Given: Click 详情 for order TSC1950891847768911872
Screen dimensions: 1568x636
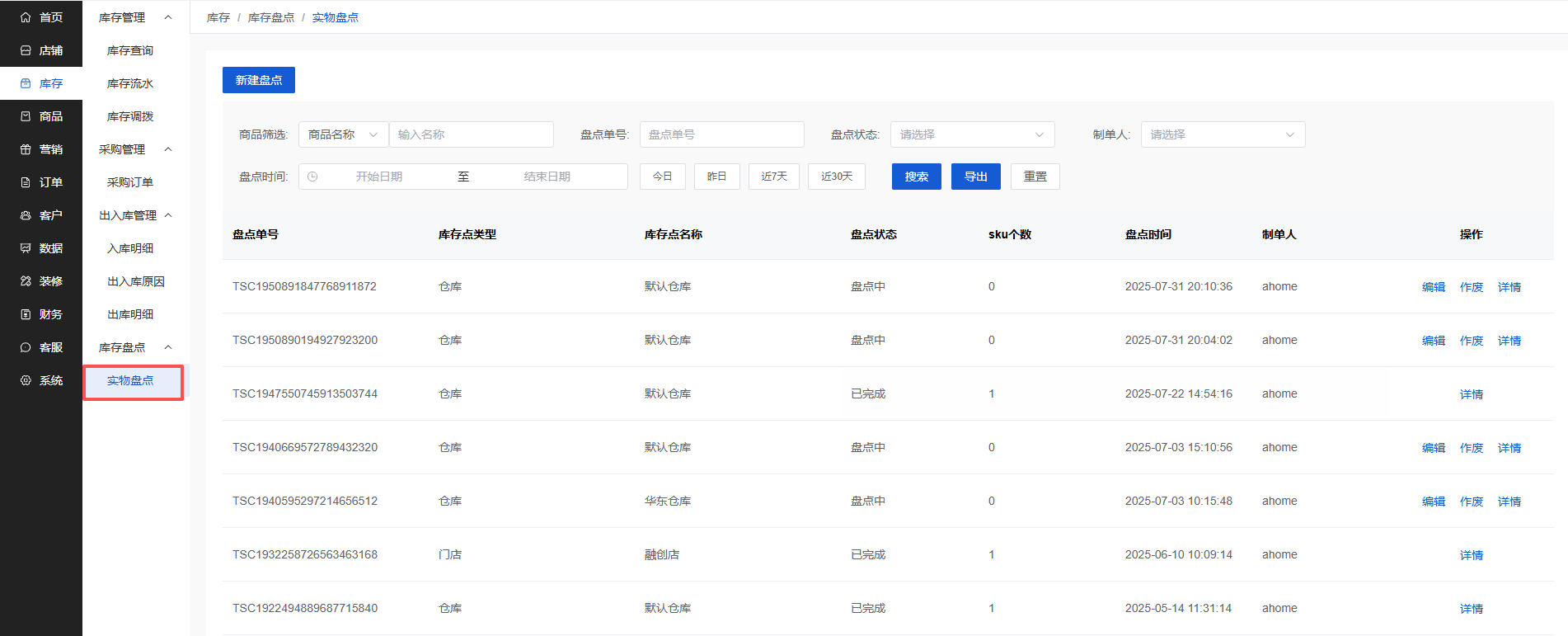Looking at the screenshot, I should point(1509,287).
